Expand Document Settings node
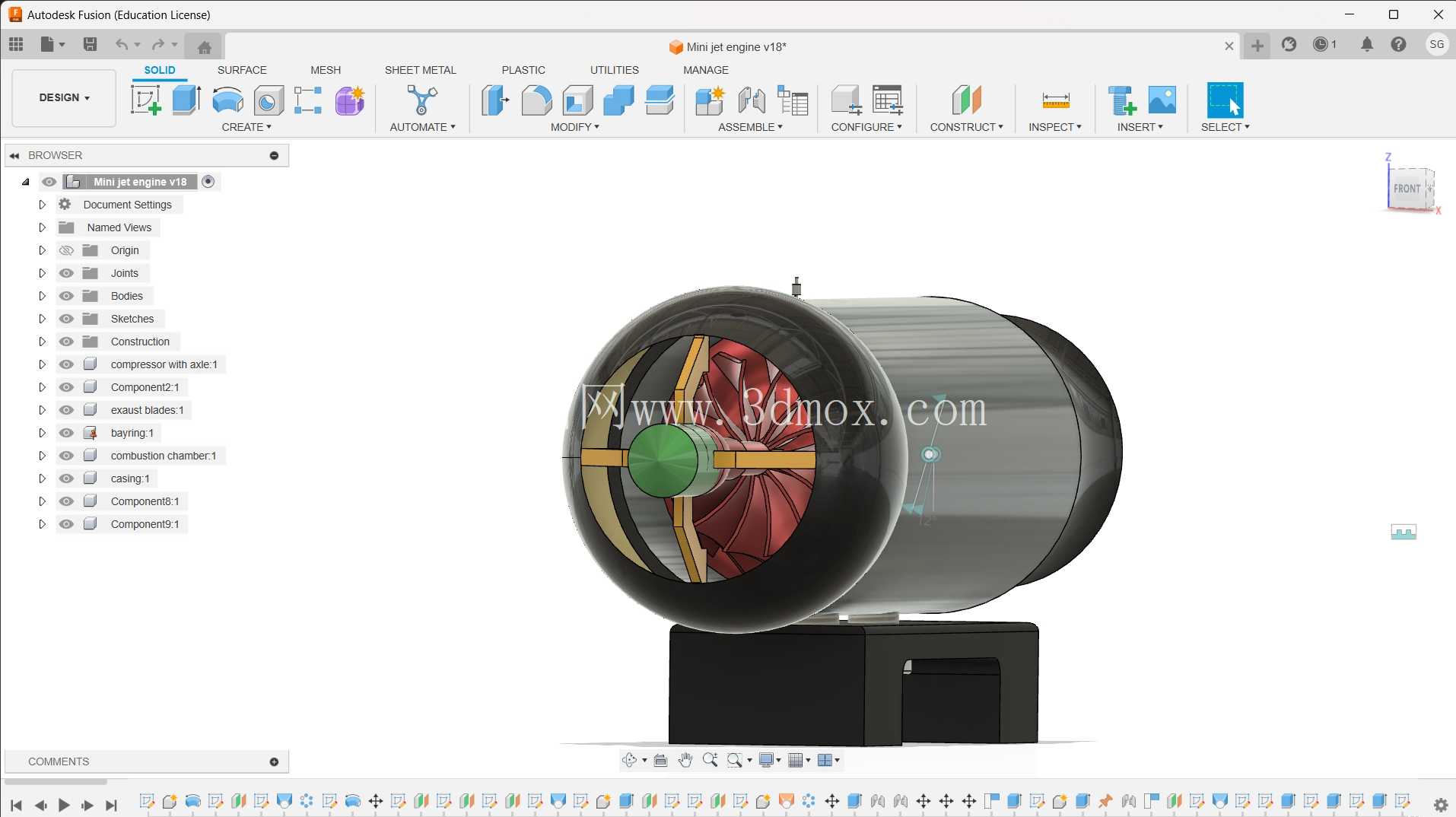 [x=42, y=205]
